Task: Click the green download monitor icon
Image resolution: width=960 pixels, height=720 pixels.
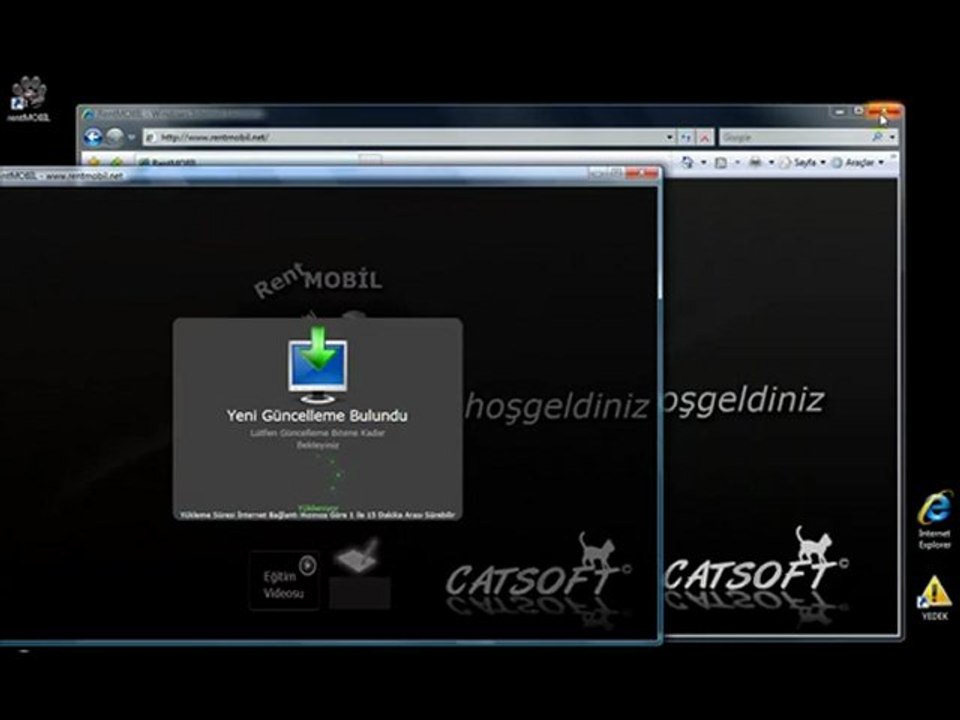Action: (318, 365)
